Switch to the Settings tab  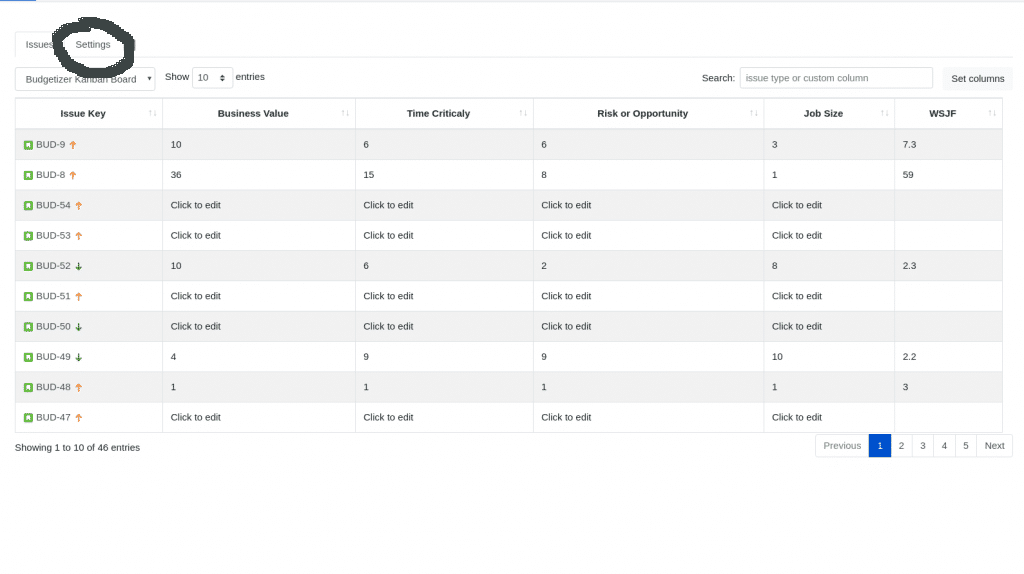[93, 44]
